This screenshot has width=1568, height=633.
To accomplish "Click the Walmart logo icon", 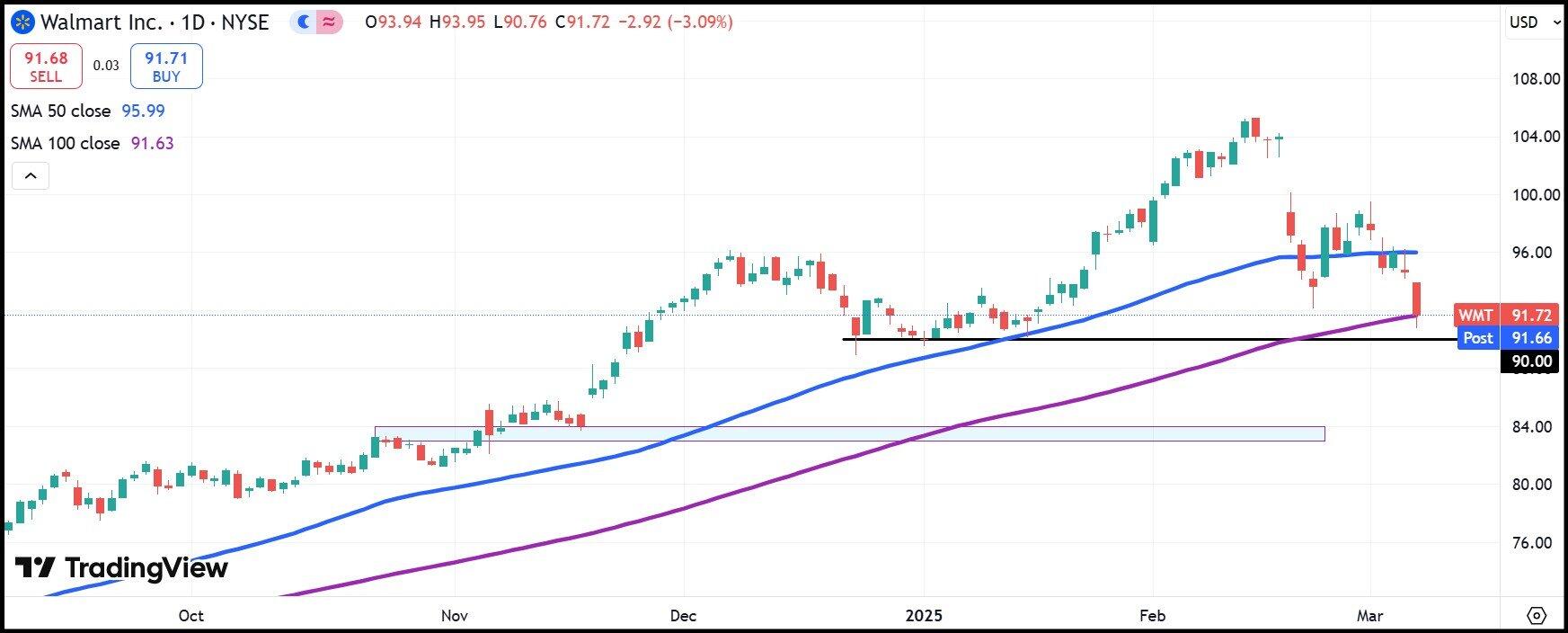I will [23, 22].
